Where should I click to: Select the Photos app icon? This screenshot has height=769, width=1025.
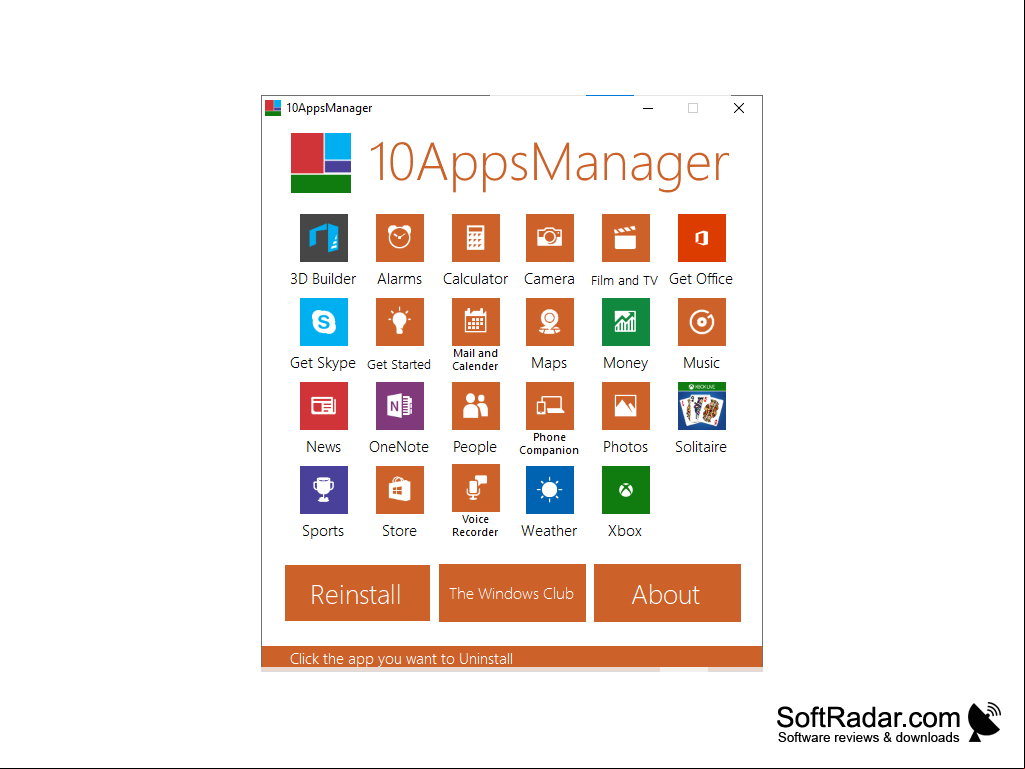pos(626,406)
